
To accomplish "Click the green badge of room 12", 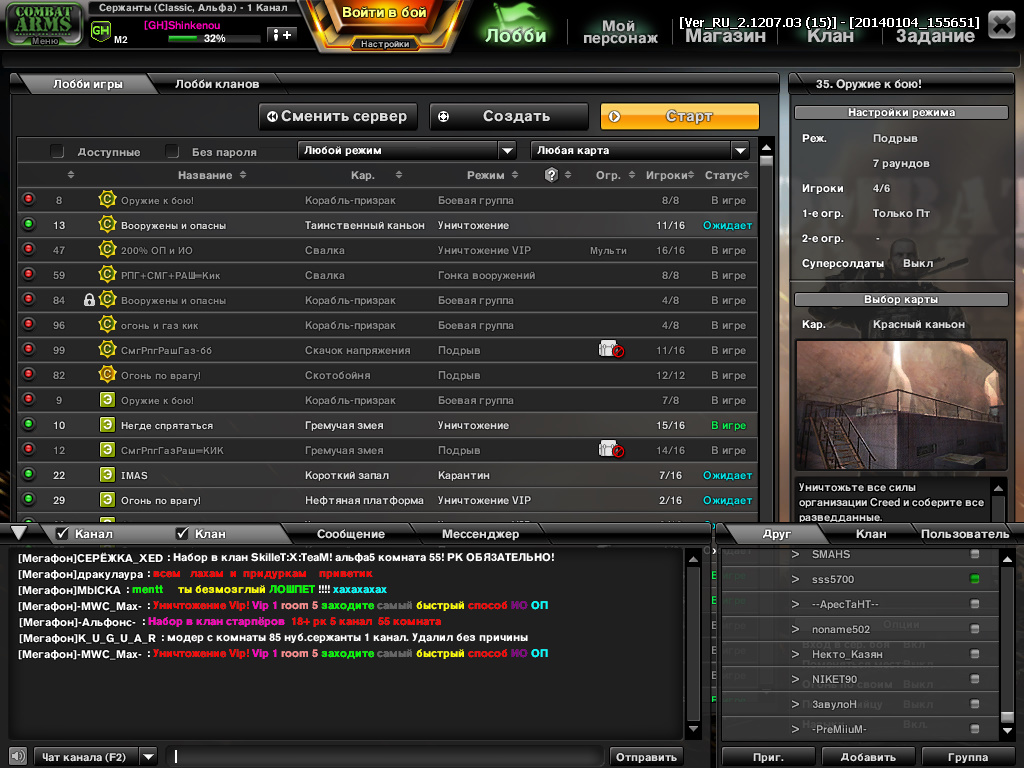I will coord(107,449).
